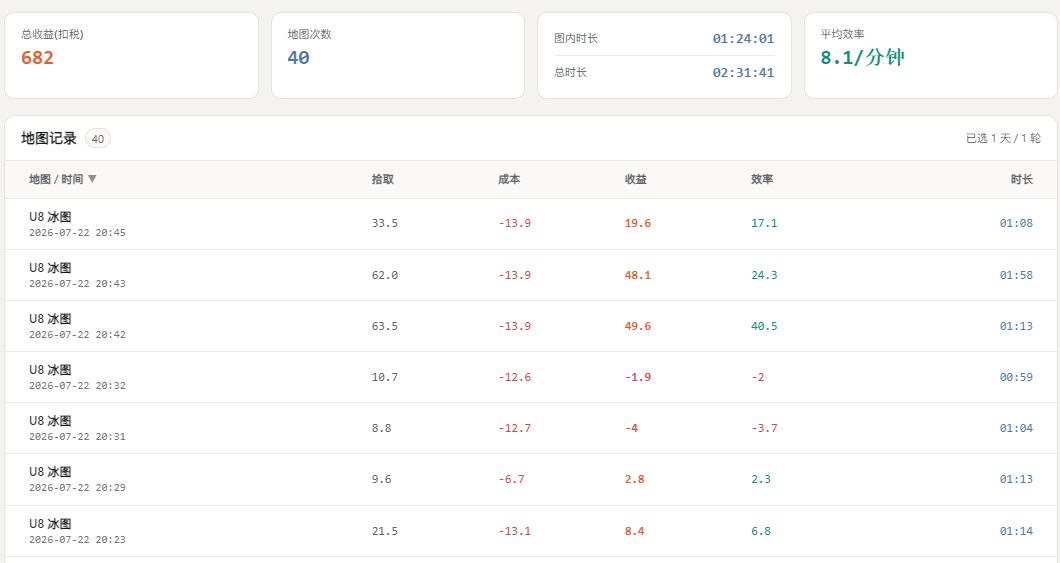1060x563 pixels.
Task: Click pickup value 10.7
Action: (x=385, y=377)
